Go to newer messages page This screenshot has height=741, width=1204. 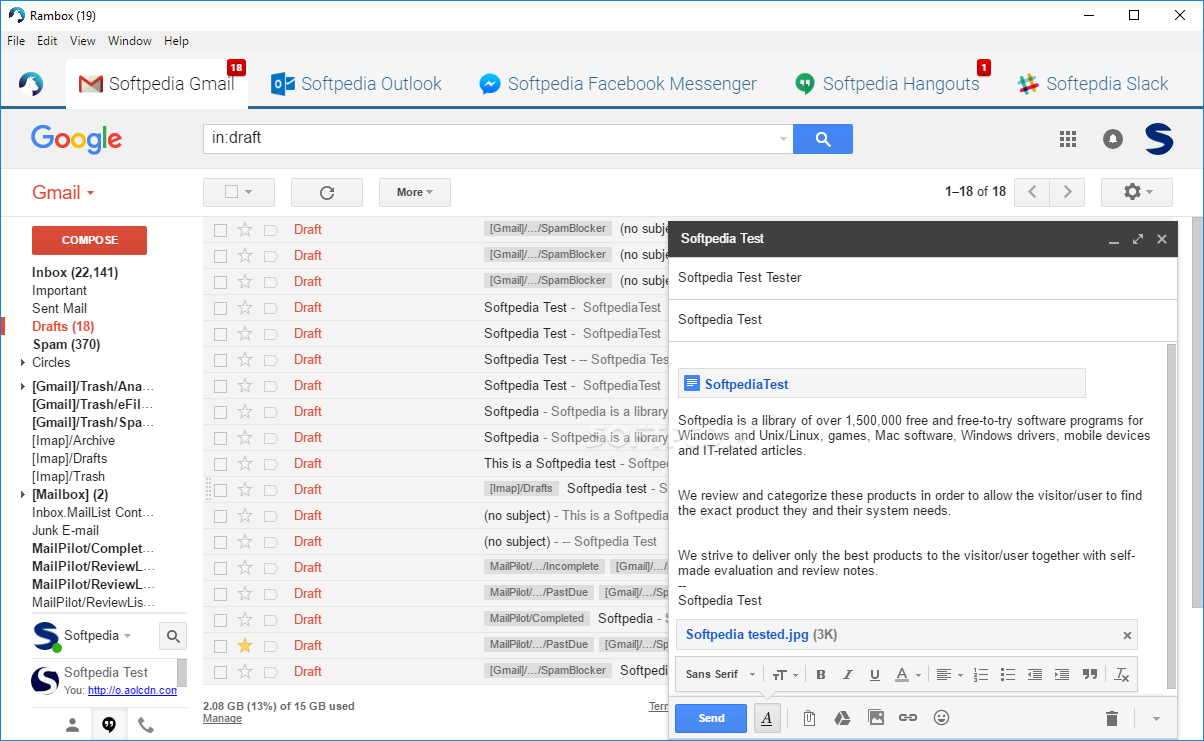[1032, 192]
